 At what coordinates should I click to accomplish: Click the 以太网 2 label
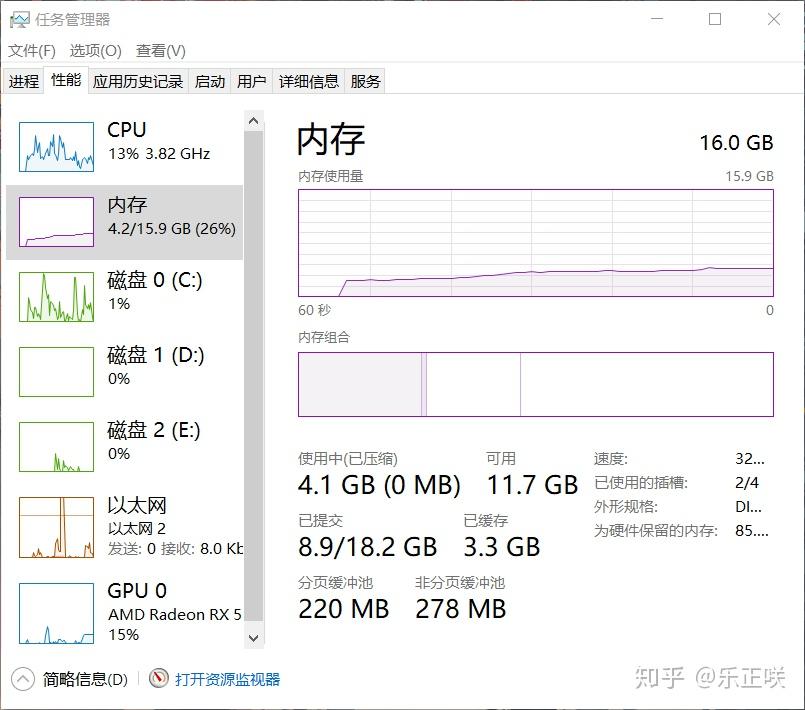coord(137,528)
